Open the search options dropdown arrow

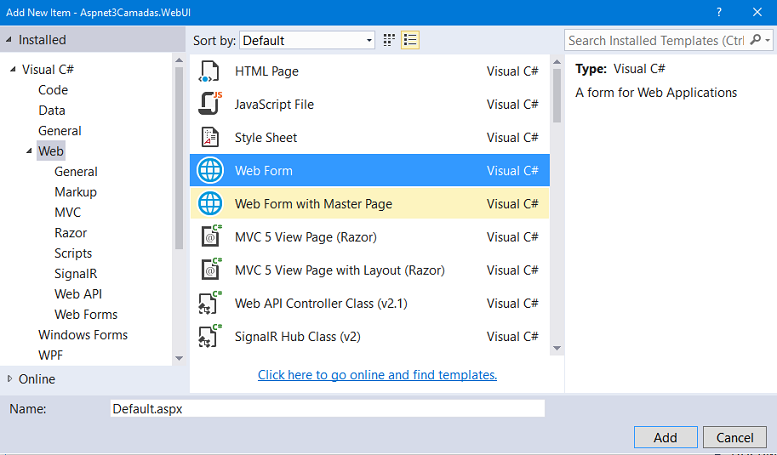point(768,40)
